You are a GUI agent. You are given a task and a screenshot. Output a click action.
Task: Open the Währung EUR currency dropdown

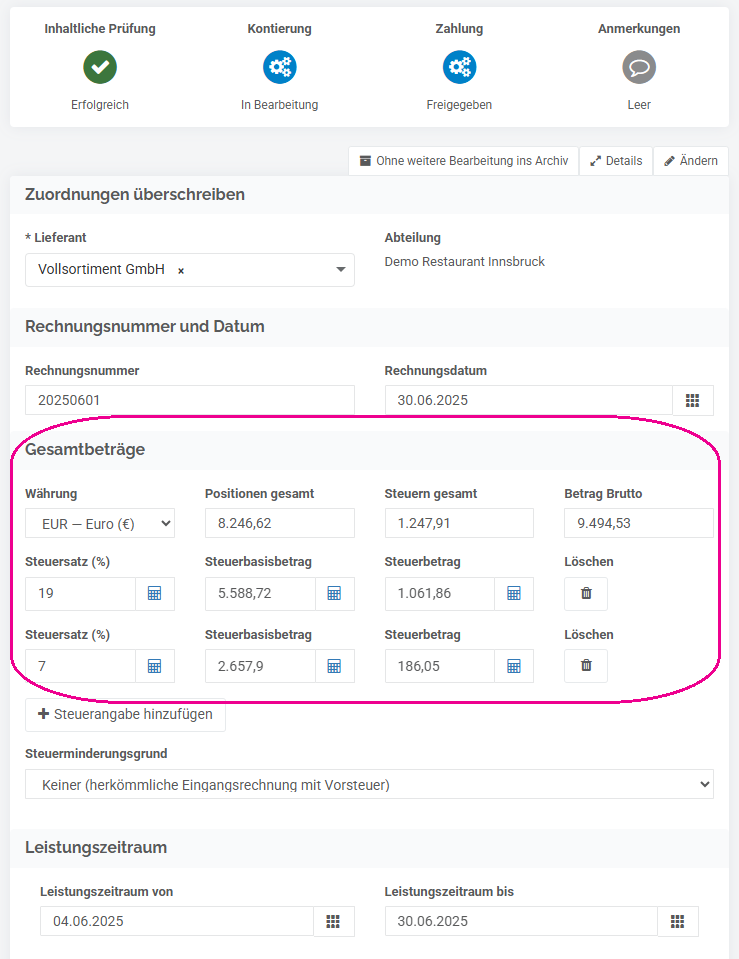tap(100, 524)
